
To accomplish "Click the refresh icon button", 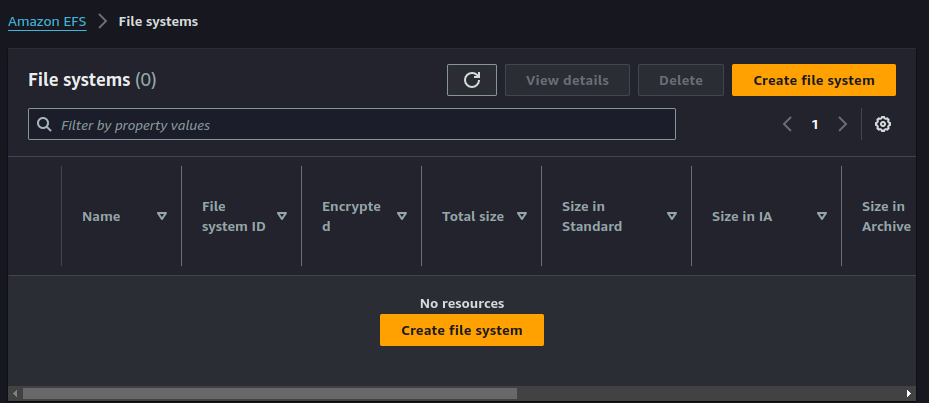I will [x=472, y=80].
